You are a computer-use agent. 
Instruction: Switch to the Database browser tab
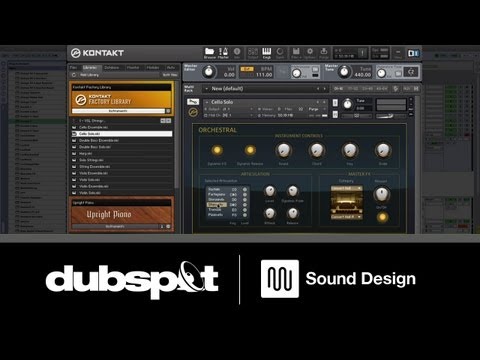(112, 68)
